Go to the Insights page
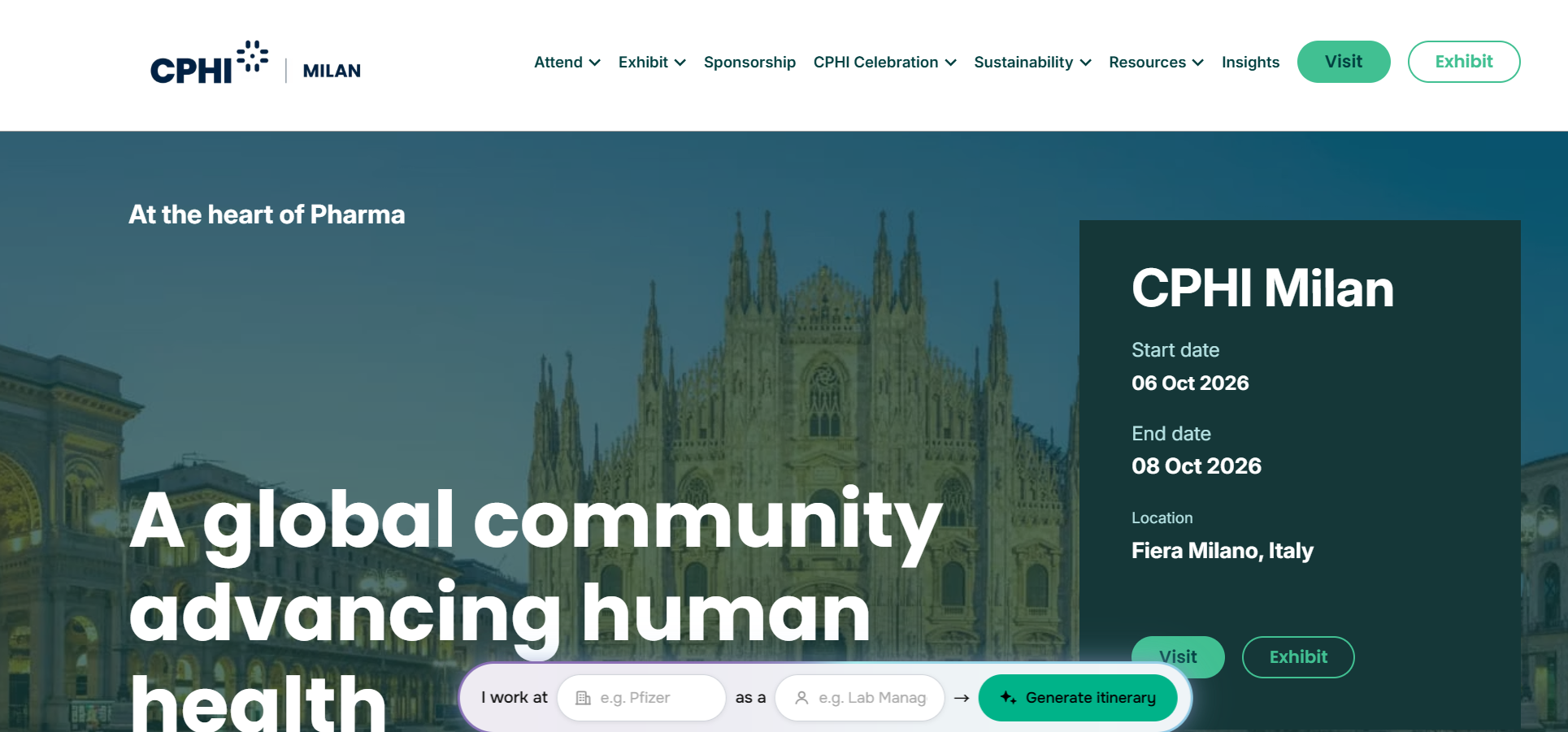Screen dimensions: 1568x732 1250,63
